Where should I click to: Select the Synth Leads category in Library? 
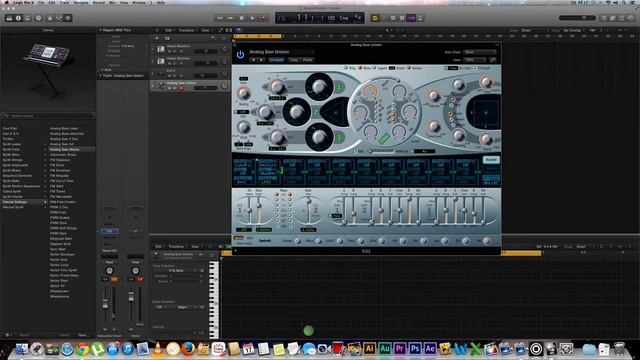[x=12, y=144]
